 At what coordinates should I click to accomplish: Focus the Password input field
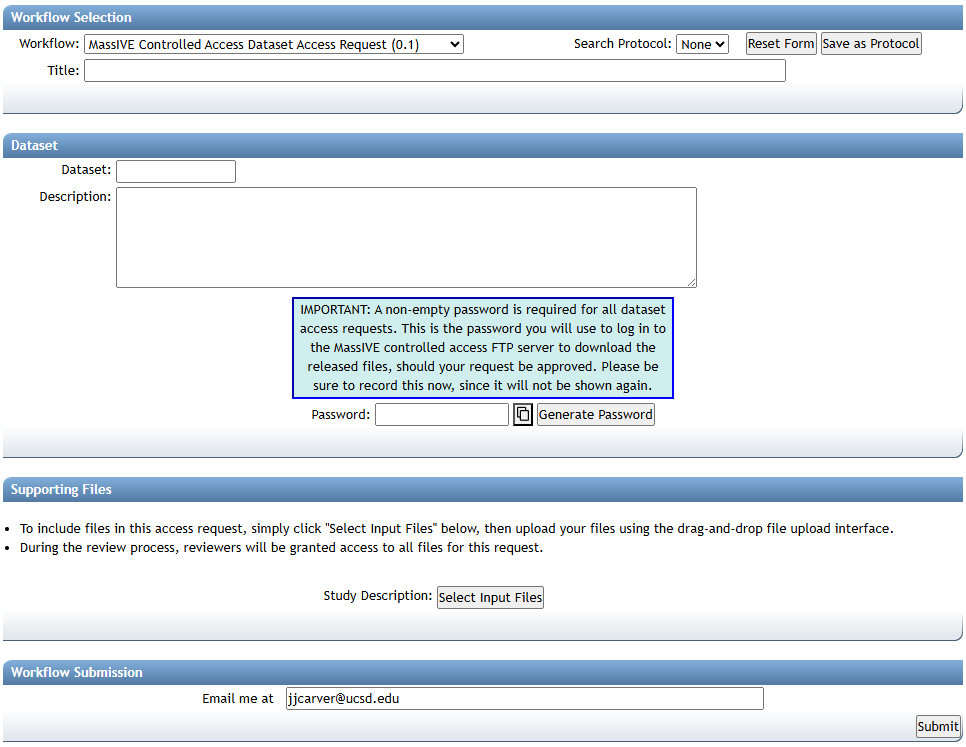442,414
